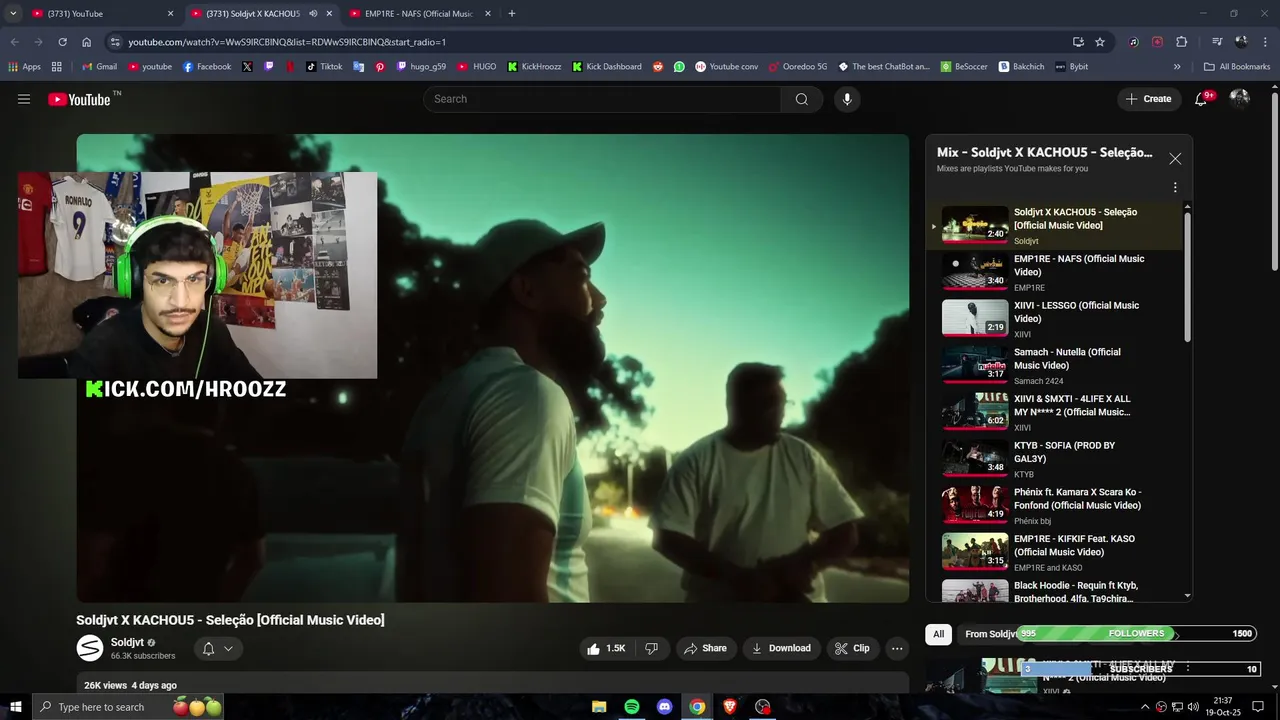This screenshot has height=720, width=1280.
Task: Go to browser home page icon
Action: [87, 42]
